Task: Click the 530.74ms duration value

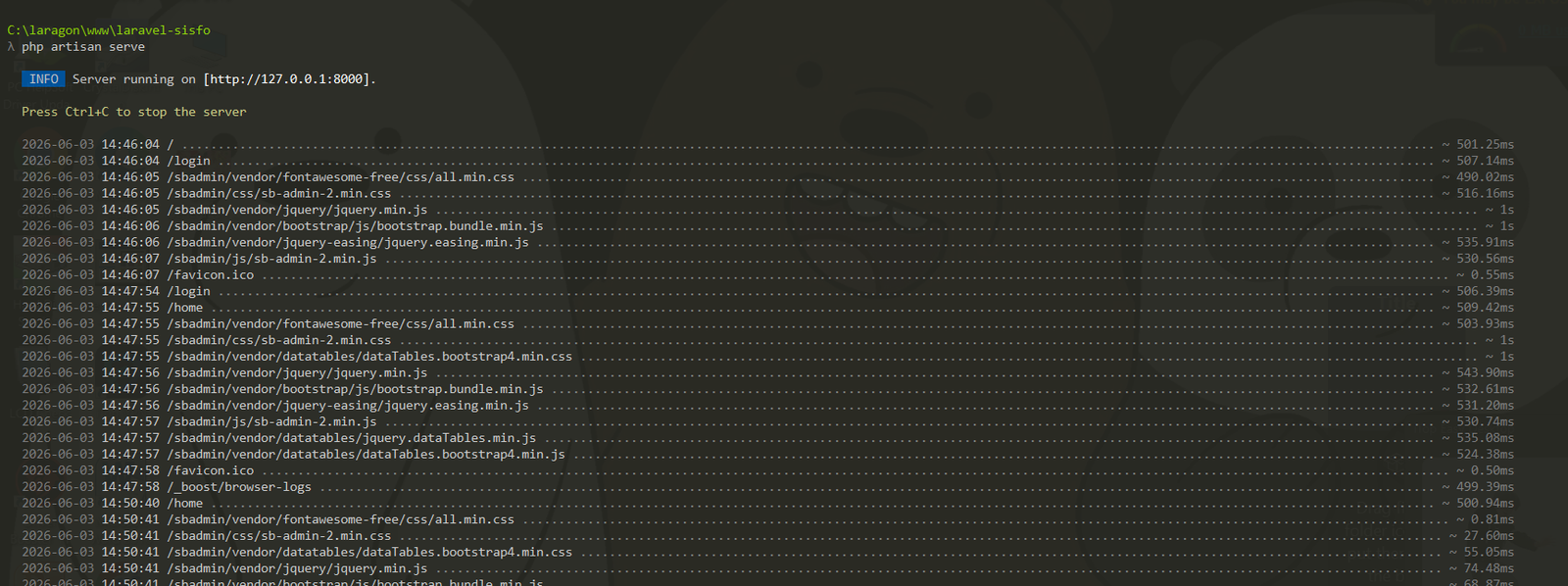Action: (x=1485, y=421)
